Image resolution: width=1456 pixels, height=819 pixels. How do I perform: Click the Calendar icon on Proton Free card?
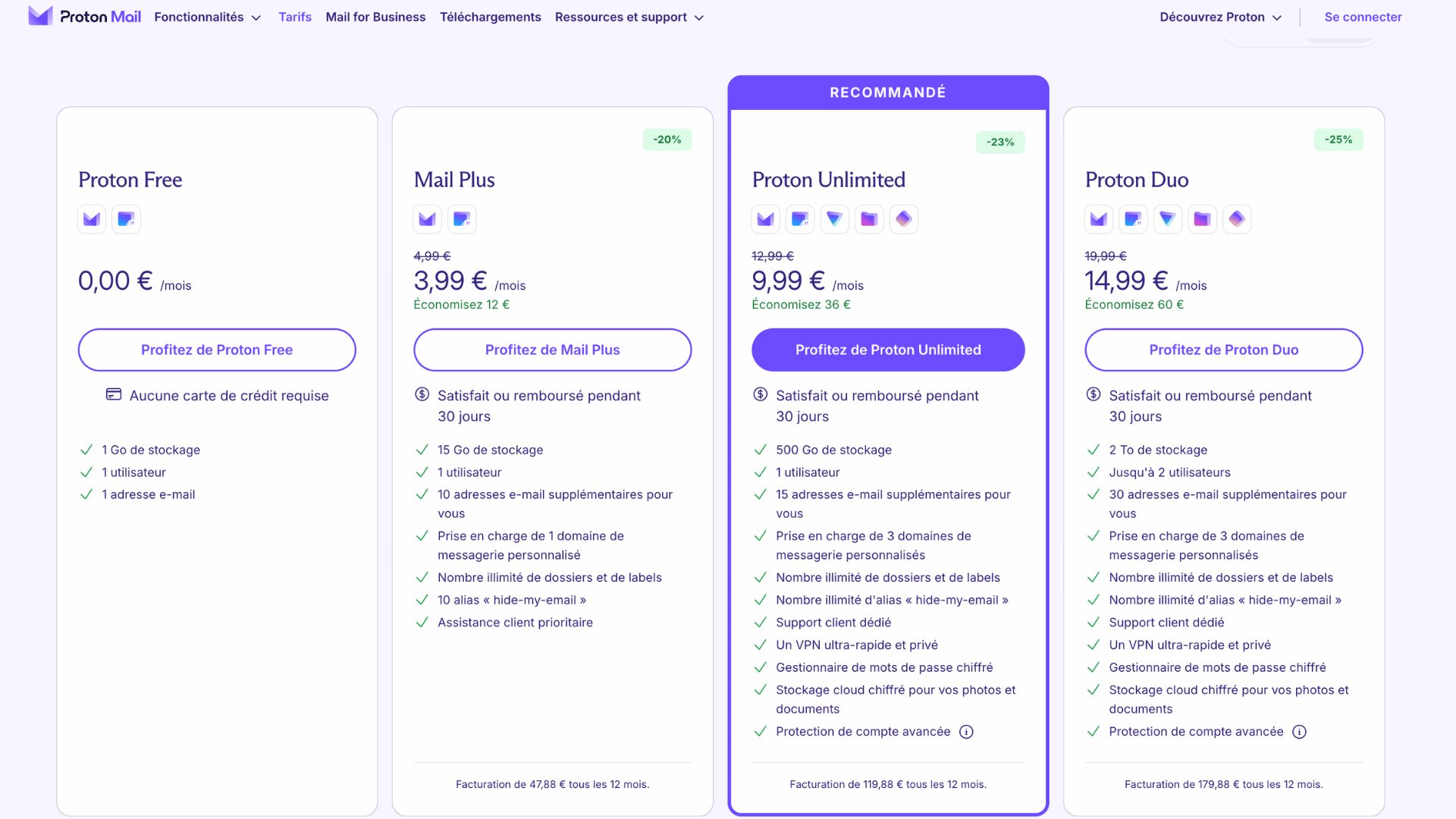tap(126, 219)
